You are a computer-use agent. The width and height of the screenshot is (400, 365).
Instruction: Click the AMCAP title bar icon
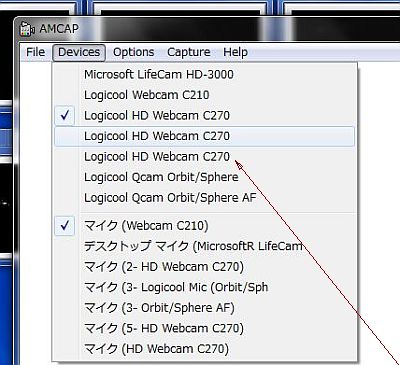(x=27, y=29)
